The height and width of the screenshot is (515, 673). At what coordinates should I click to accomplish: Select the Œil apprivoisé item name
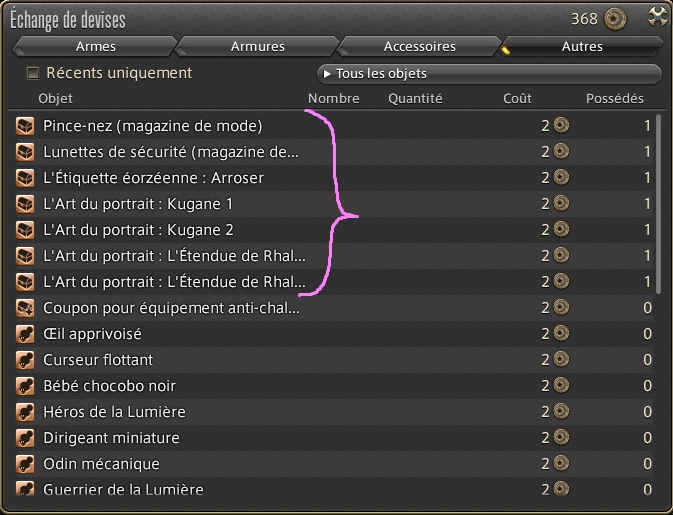pos(92,334)
